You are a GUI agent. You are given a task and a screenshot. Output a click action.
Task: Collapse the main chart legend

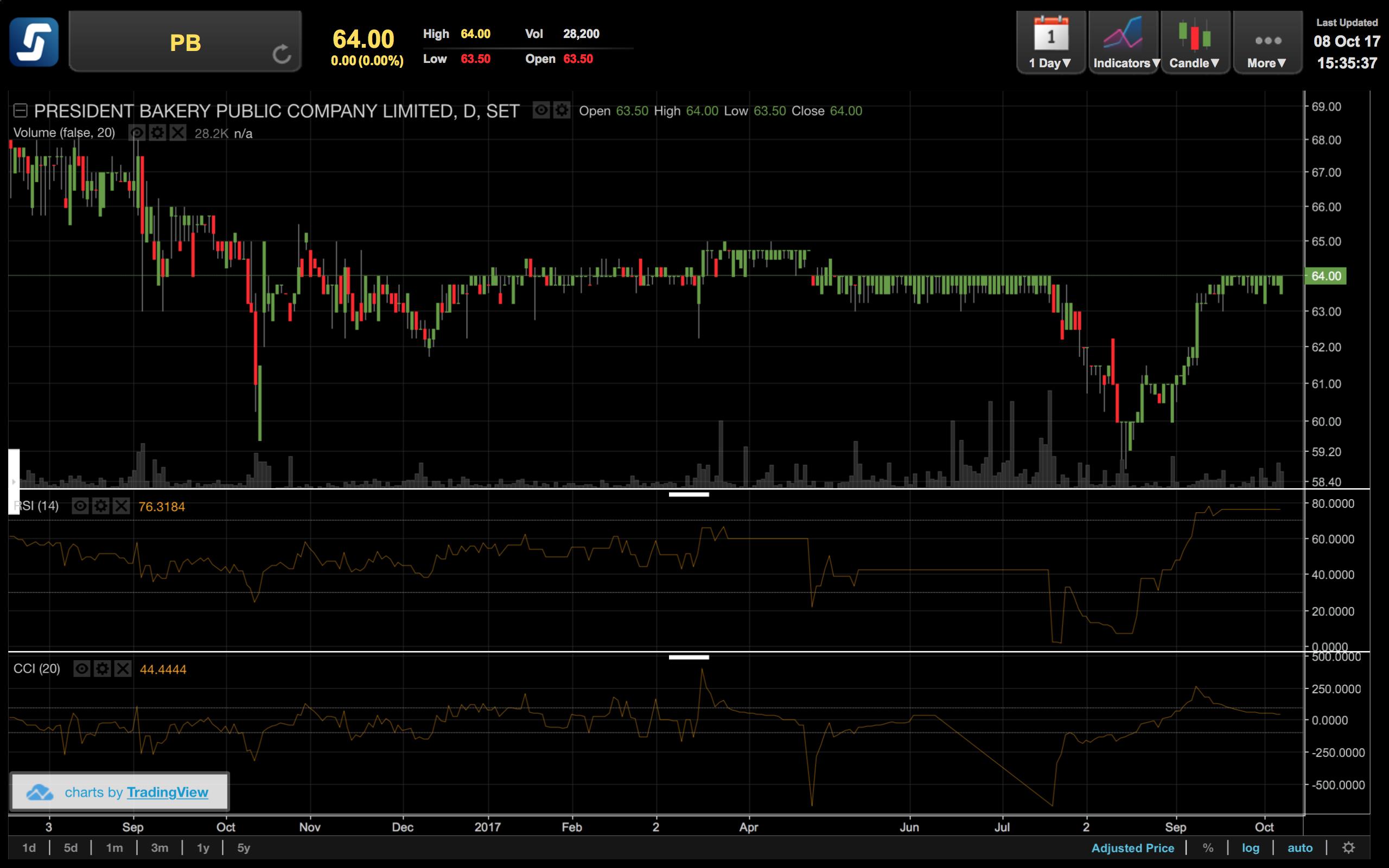tap(21, 110)
